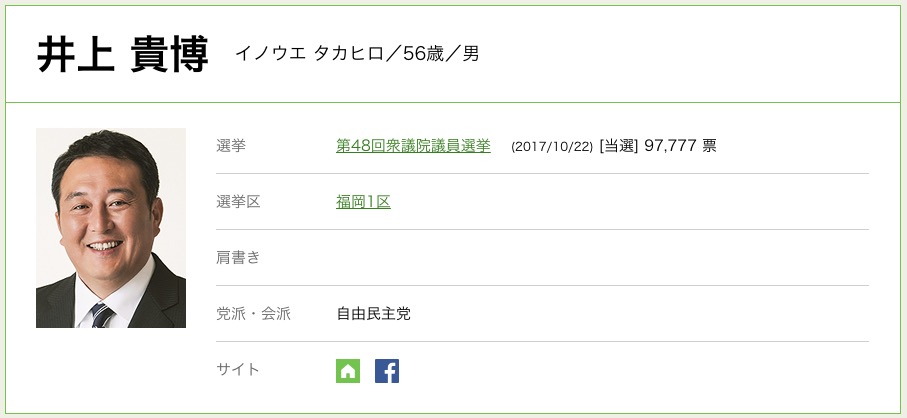Image resolution: width=907 pixels, height=418 pixels.
Task: Click the candidate's portrait photo
Action: [x=111, y=228]
